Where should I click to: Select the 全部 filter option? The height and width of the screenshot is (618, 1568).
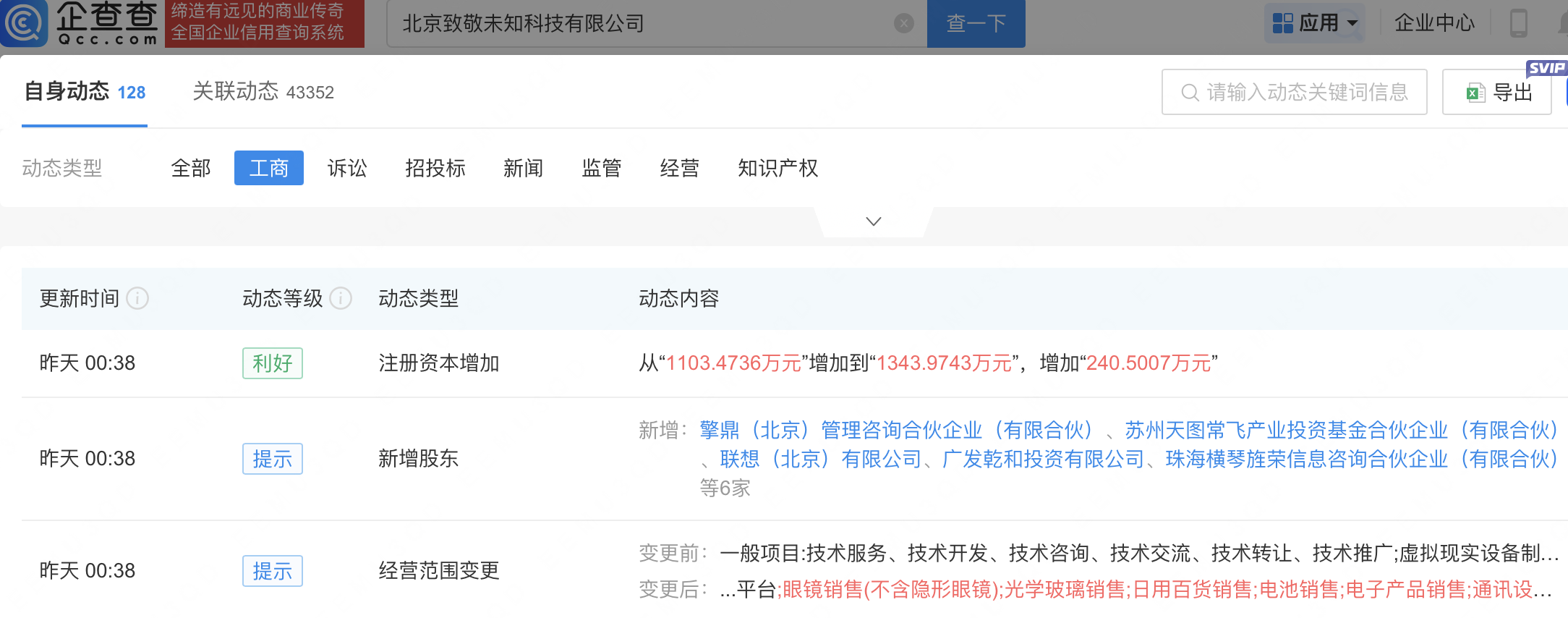191,168
